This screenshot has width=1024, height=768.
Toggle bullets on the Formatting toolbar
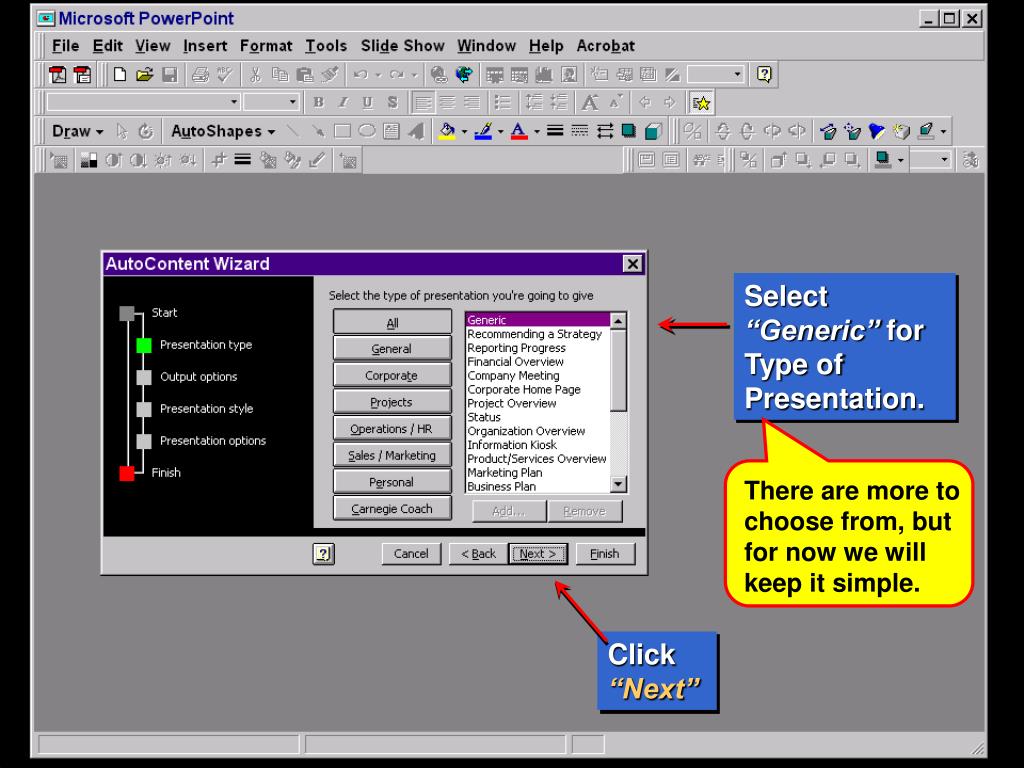pyautogui.click(x=502, y=103)
